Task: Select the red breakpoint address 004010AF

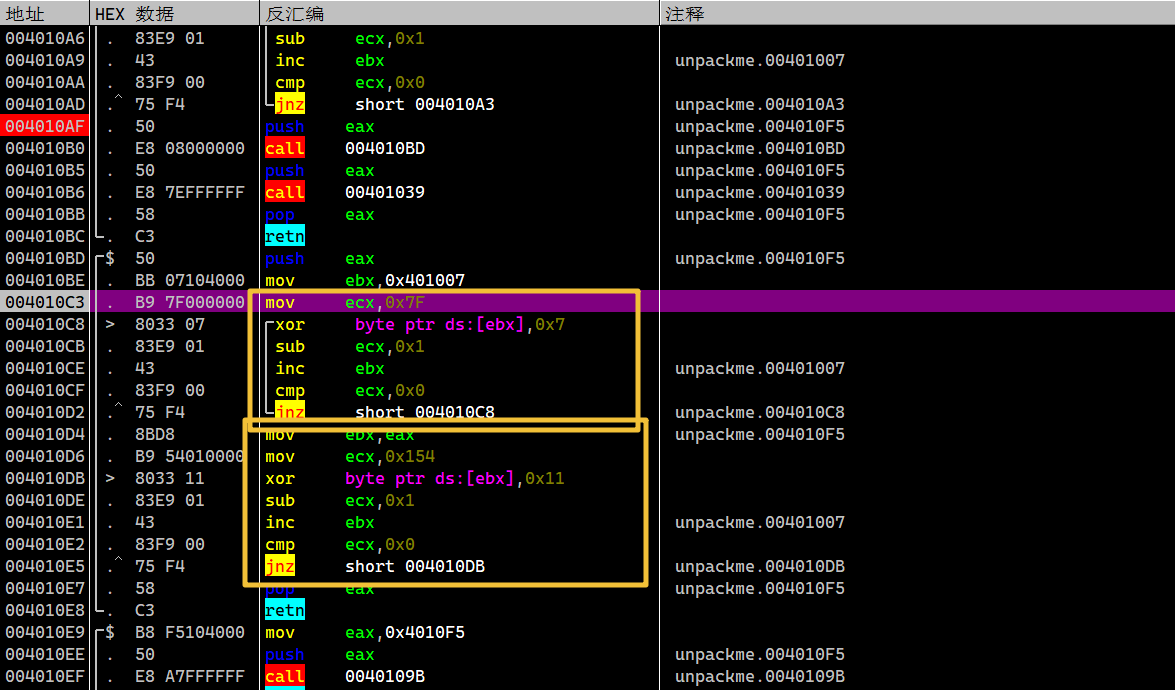Action: (45, 127)
